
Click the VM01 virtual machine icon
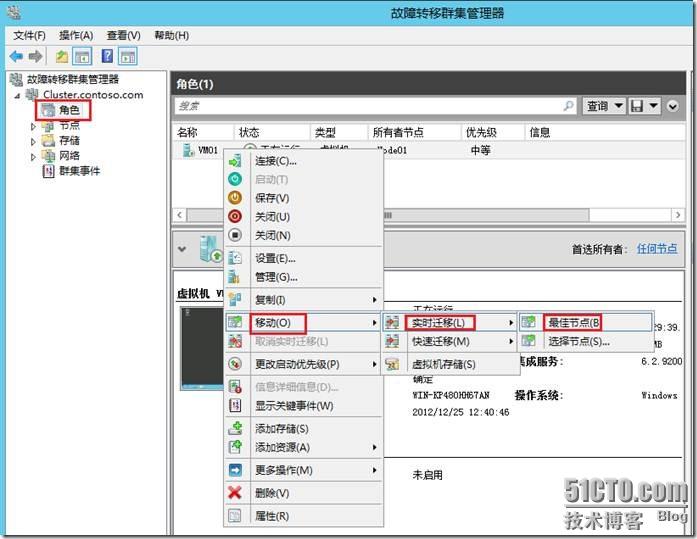click(187, 151)
